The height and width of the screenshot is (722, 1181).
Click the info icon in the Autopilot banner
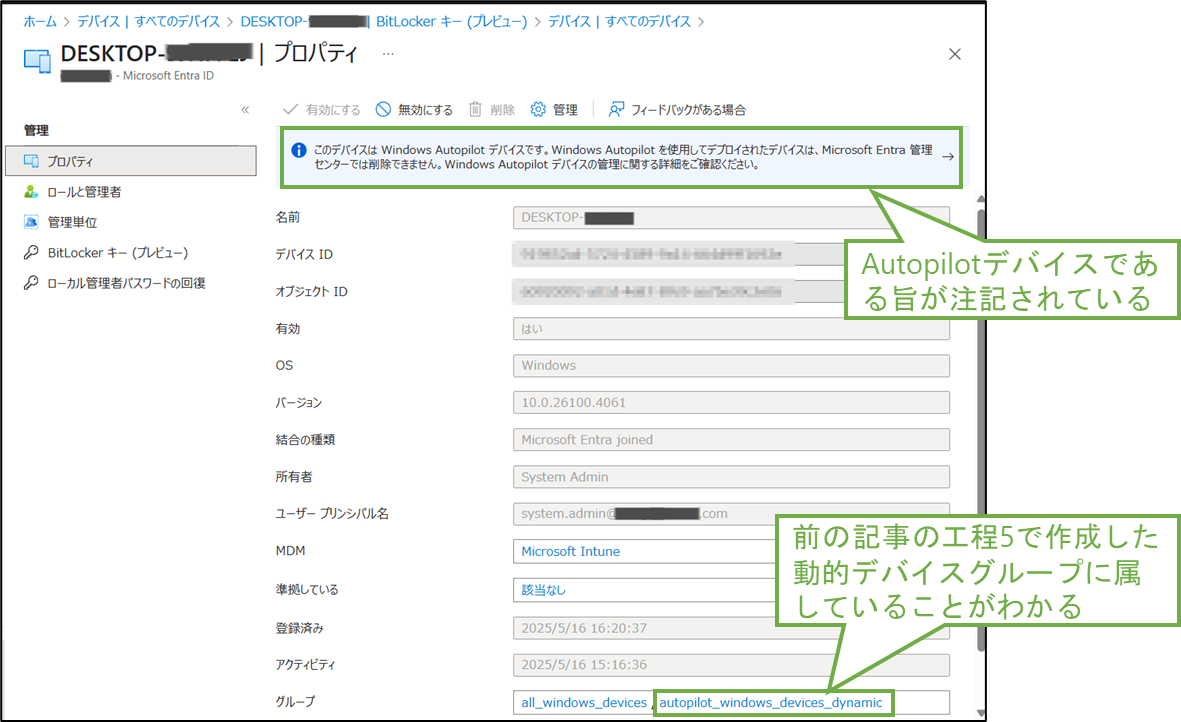coord(299,150)
